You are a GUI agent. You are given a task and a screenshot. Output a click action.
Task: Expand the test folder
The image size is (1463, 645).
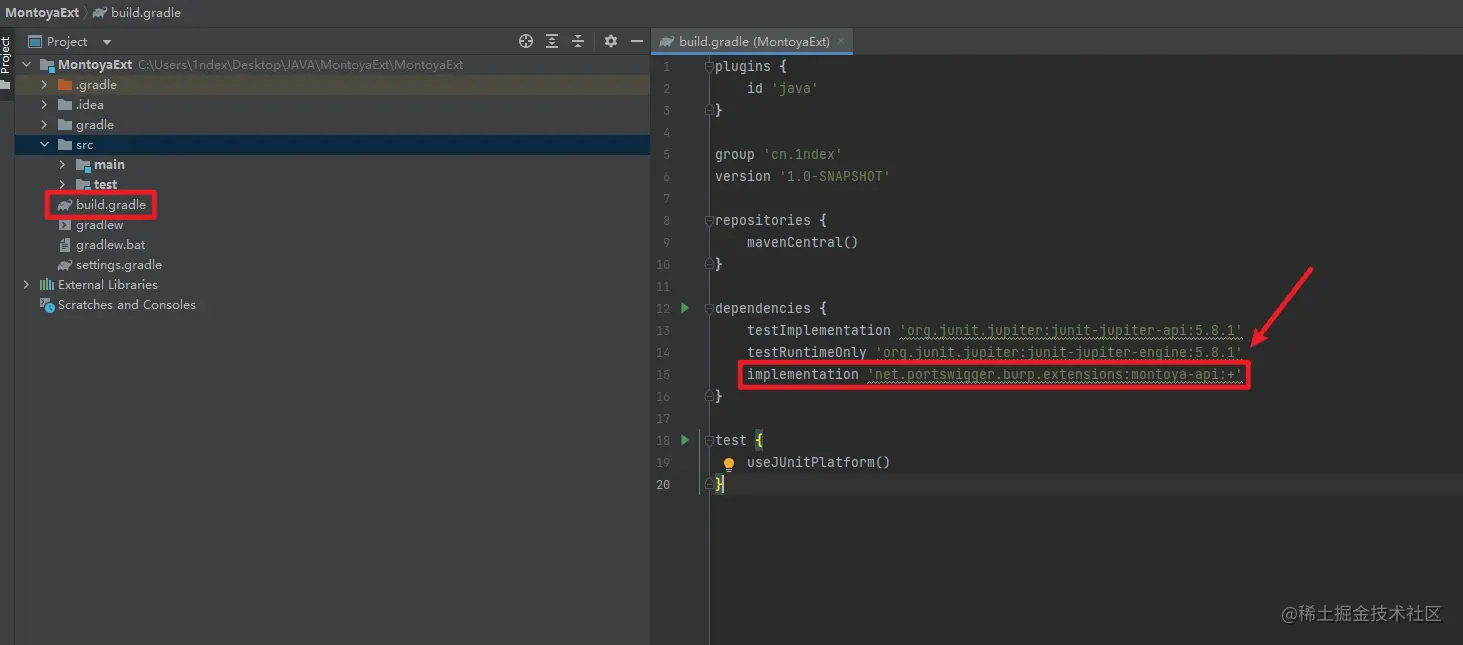(63, 185)
